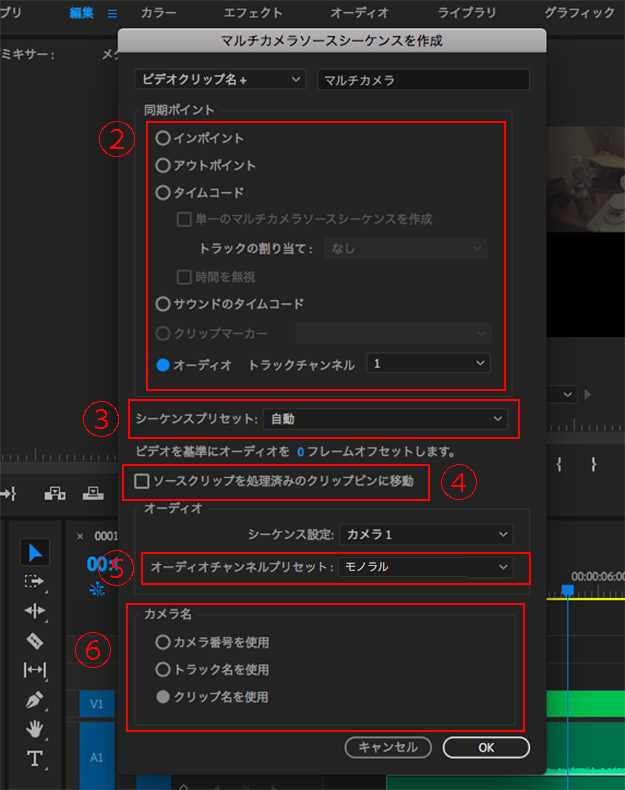This screenshot has height=790, width=625.
Task: Select the Pen tool
Action: [x=35, y=699]
